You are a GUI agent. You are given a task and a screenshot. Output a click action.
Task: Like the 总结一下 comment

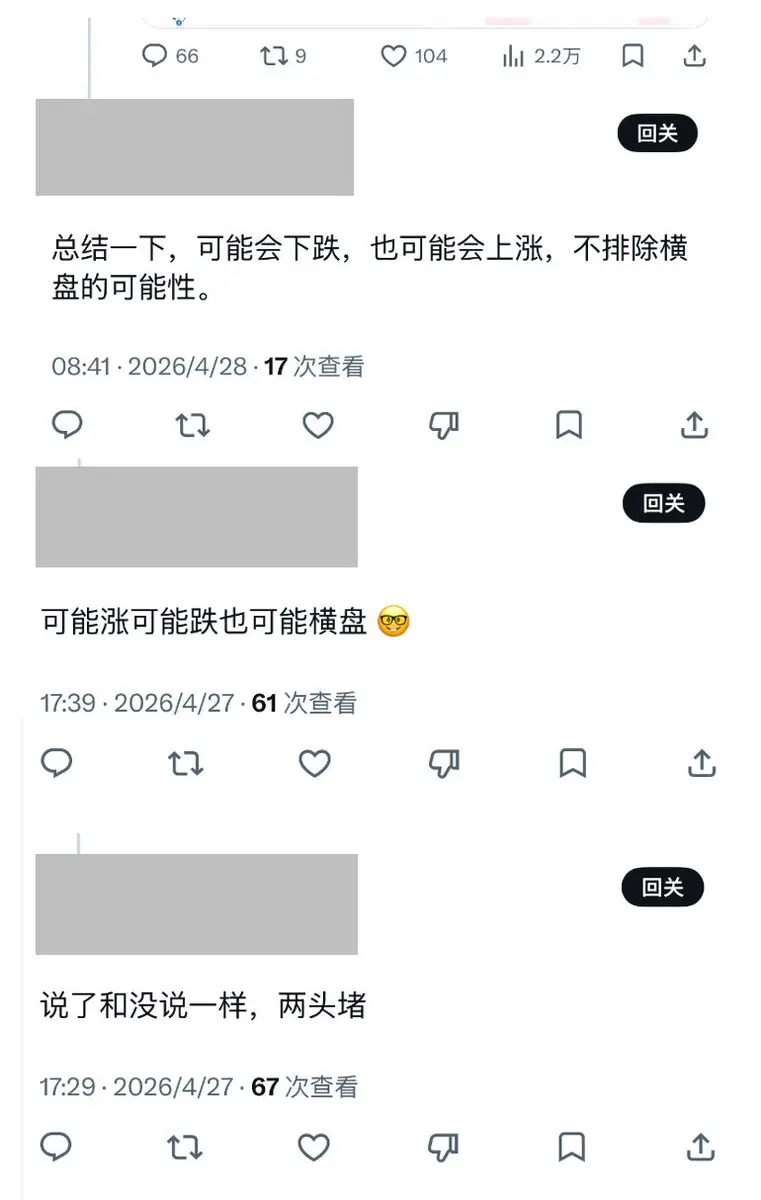coord(318,425)
